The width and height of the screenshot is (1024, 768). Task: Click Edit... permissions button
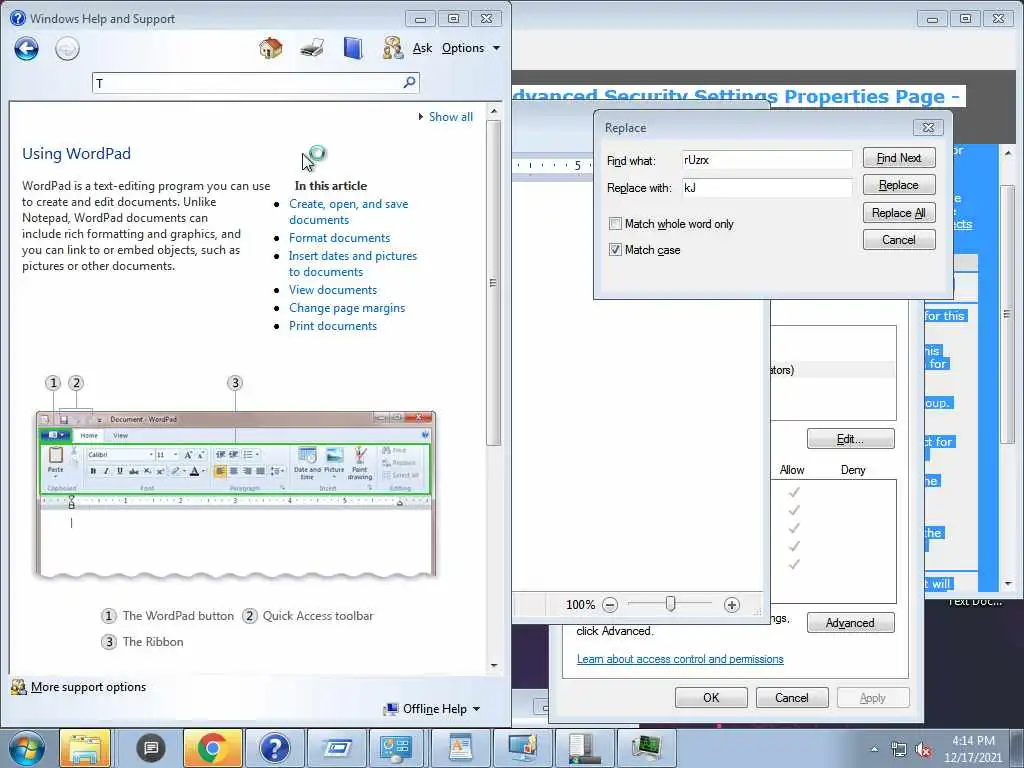[850, 439]
